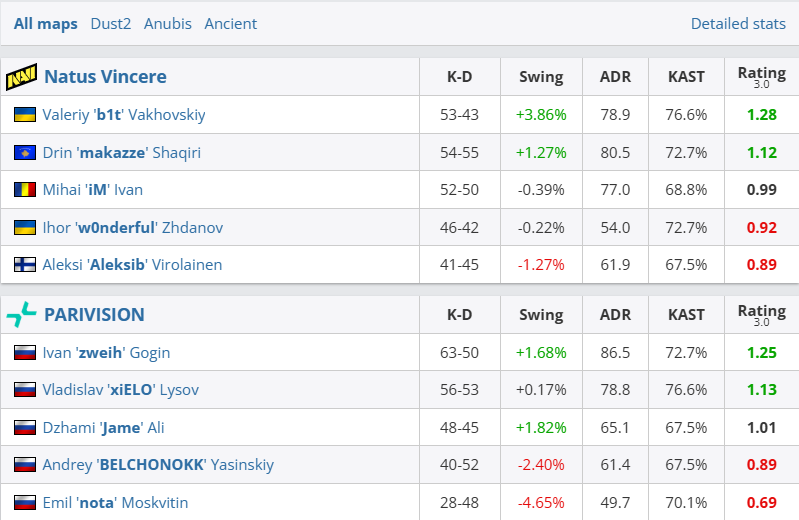Click the Ukraine flag beside b1t
The width and height of the screenshot is (799, 520).
point(25,115)
